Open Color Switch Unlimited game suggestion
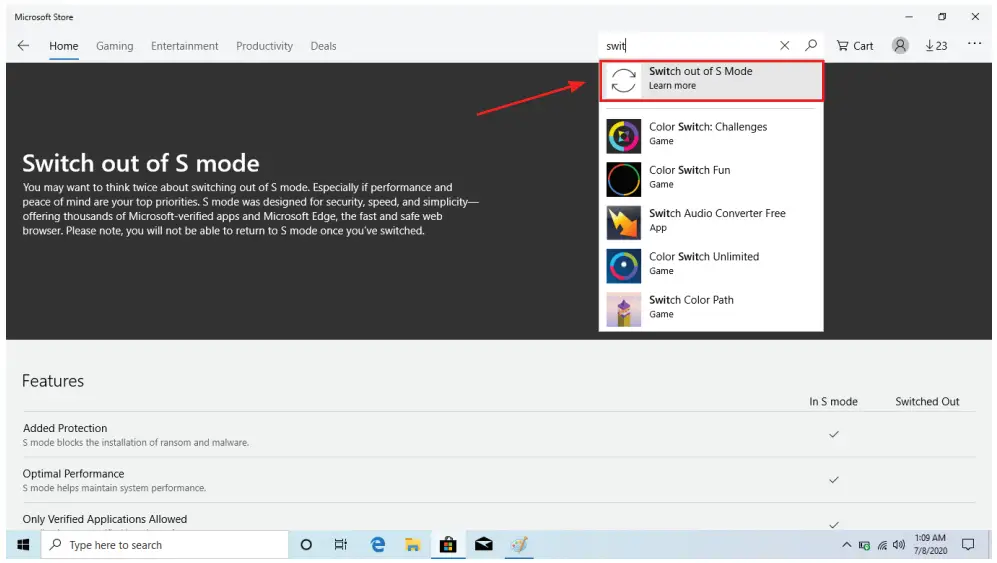The width and height of the screenshot is (997, 563). [x=703, y=264]
